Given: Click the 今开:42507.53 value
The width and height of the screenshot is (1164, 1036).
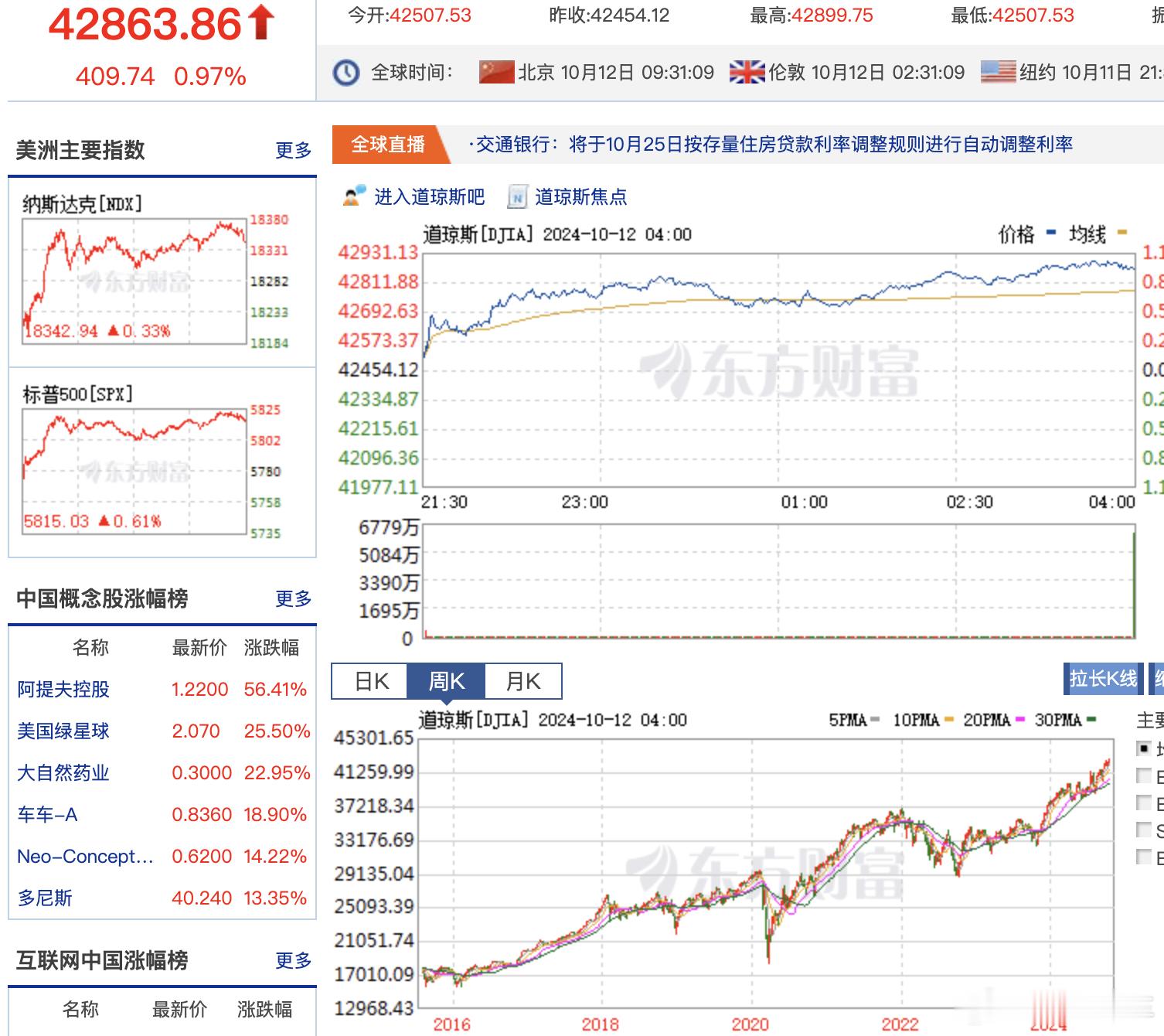Looking at the screenshot, I should point(409,15).
